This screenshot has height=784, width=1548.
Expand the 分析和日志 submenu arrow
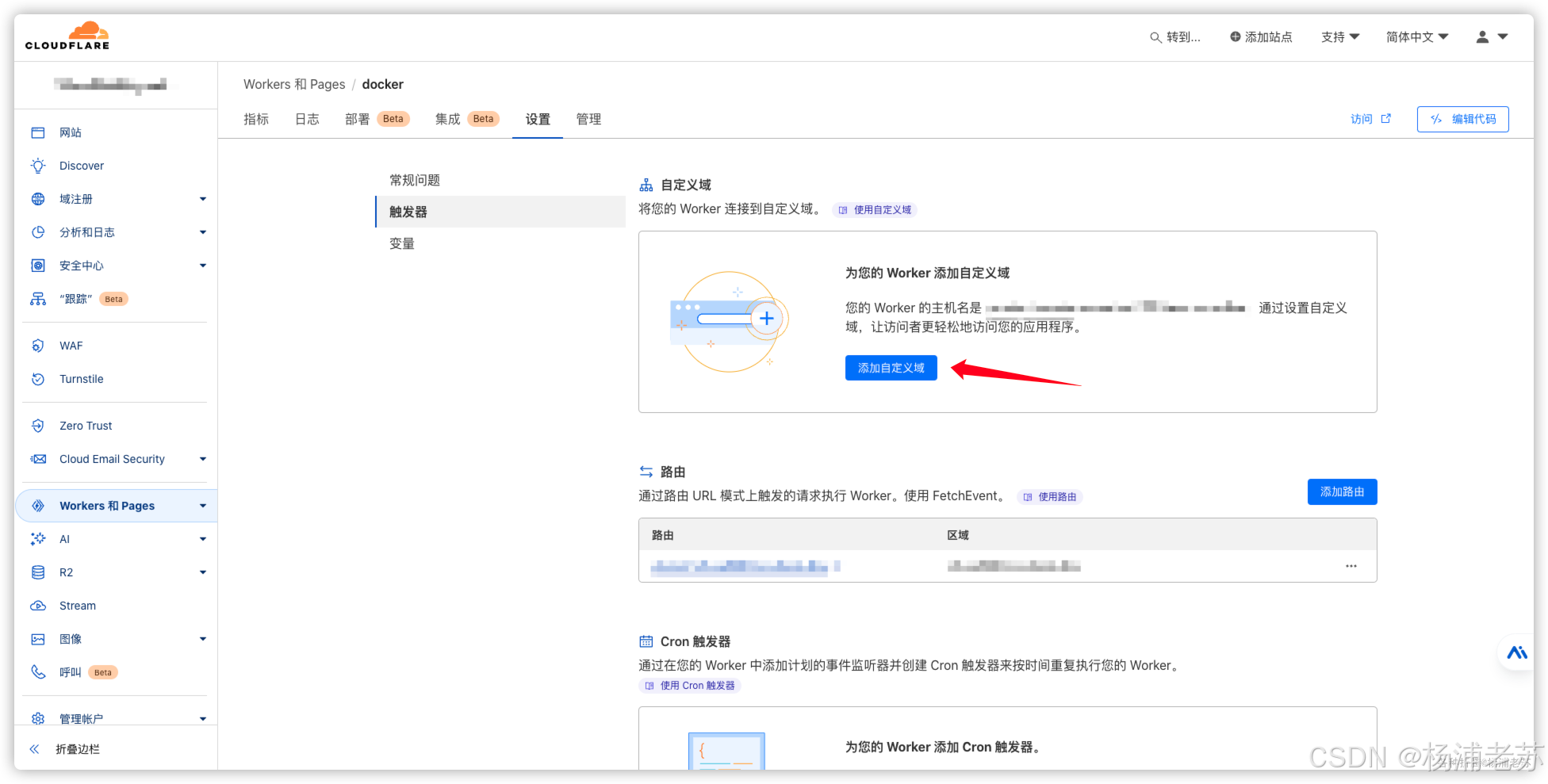pos(203,232)
